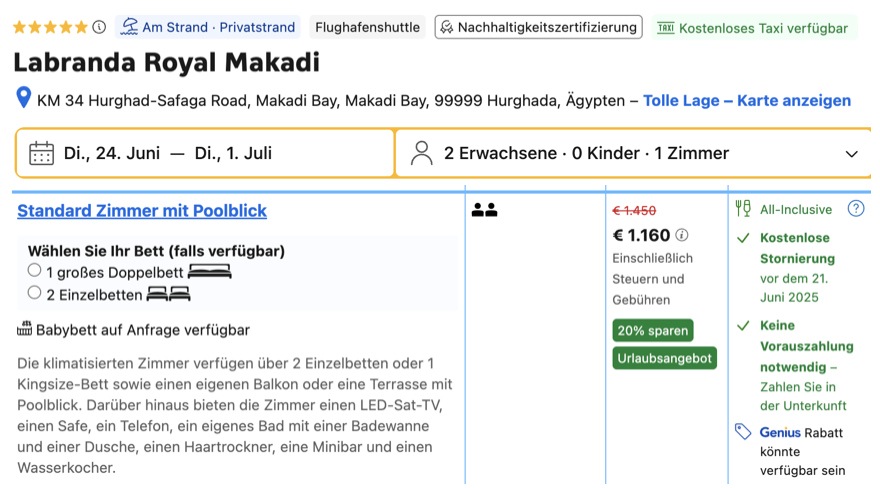The width and height of the screenshot is (880, 488).
Task: Click the info icon next to € 1.160
Action: [x=682, y=235]
